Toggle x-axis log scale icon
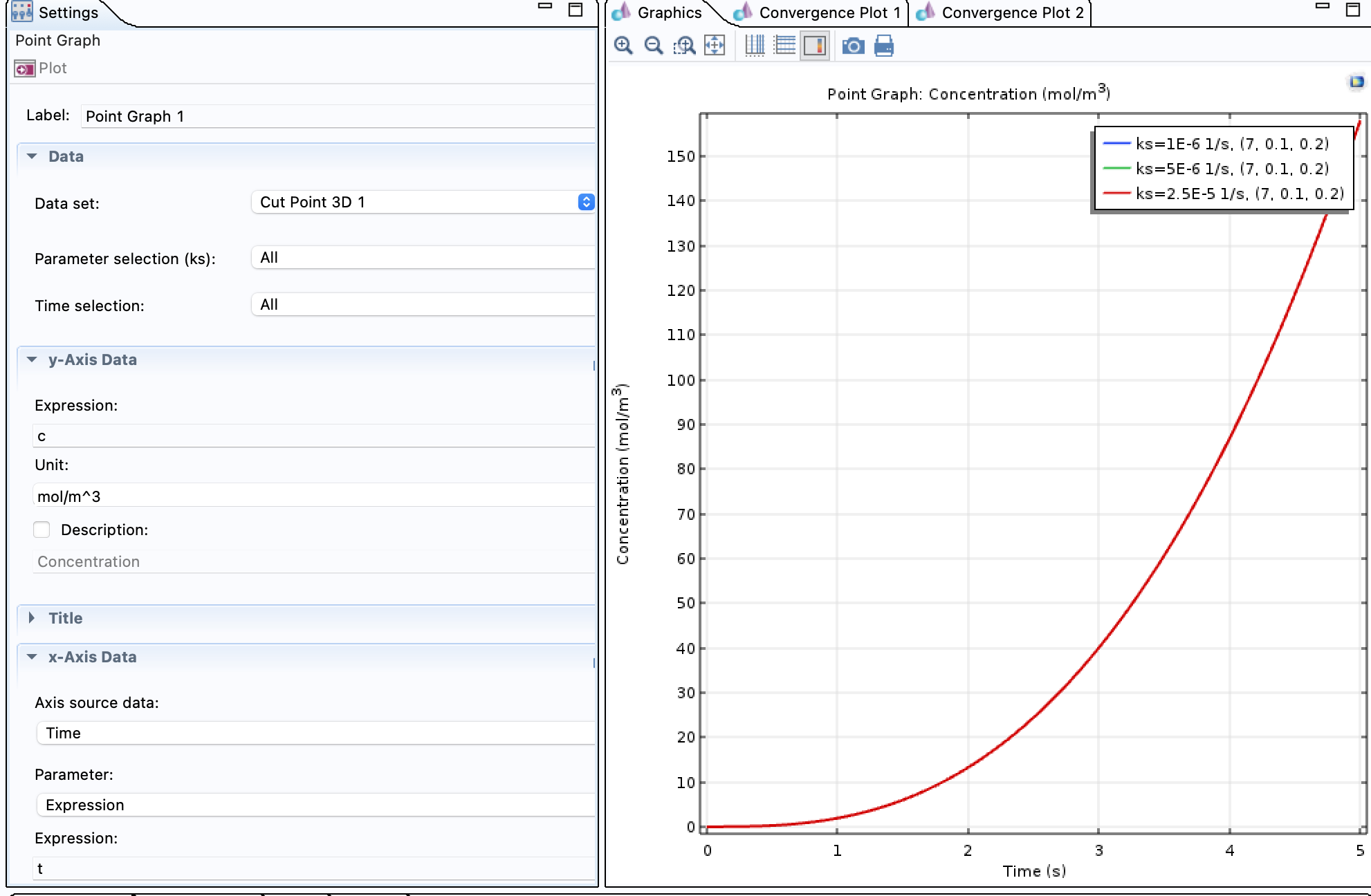 pos(755,46)
